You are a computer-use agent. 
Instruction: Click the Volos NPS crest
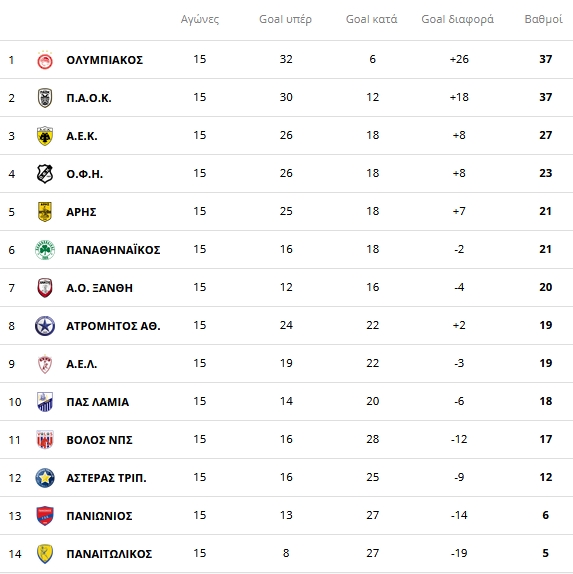[x=45, y=440]
